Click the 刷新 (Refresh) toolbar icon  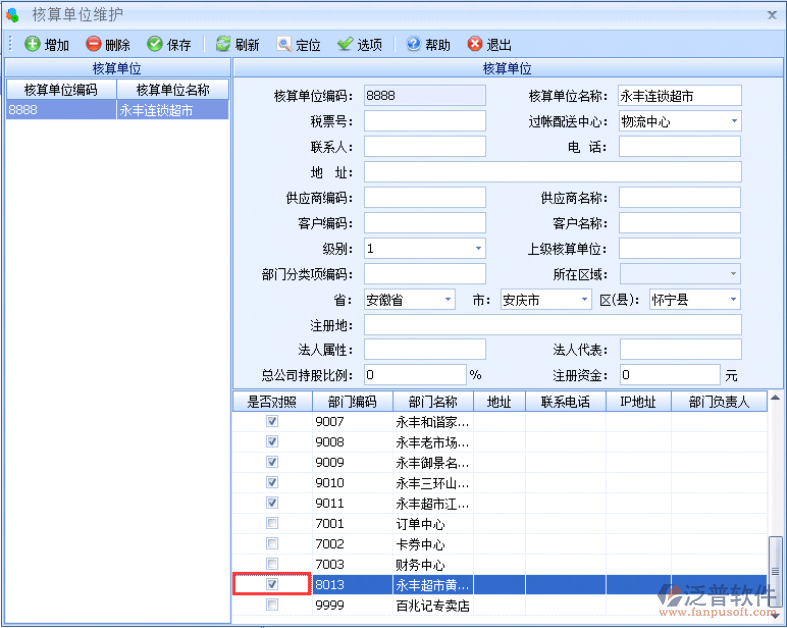pos(224,44)
